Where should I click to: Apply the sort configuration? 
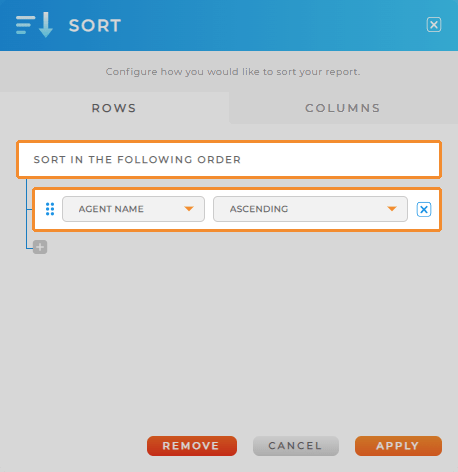coord(398,446)
